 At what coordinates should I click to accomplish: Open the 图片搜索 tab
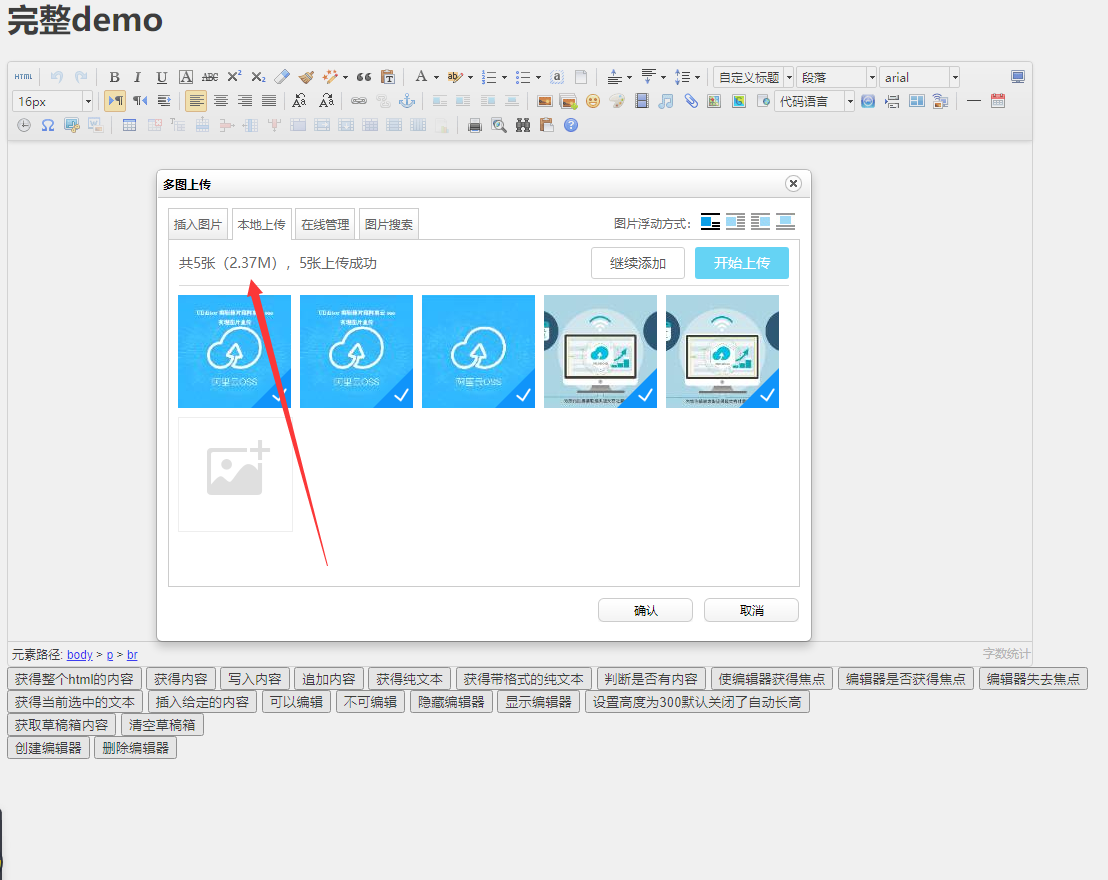(388, 225)
